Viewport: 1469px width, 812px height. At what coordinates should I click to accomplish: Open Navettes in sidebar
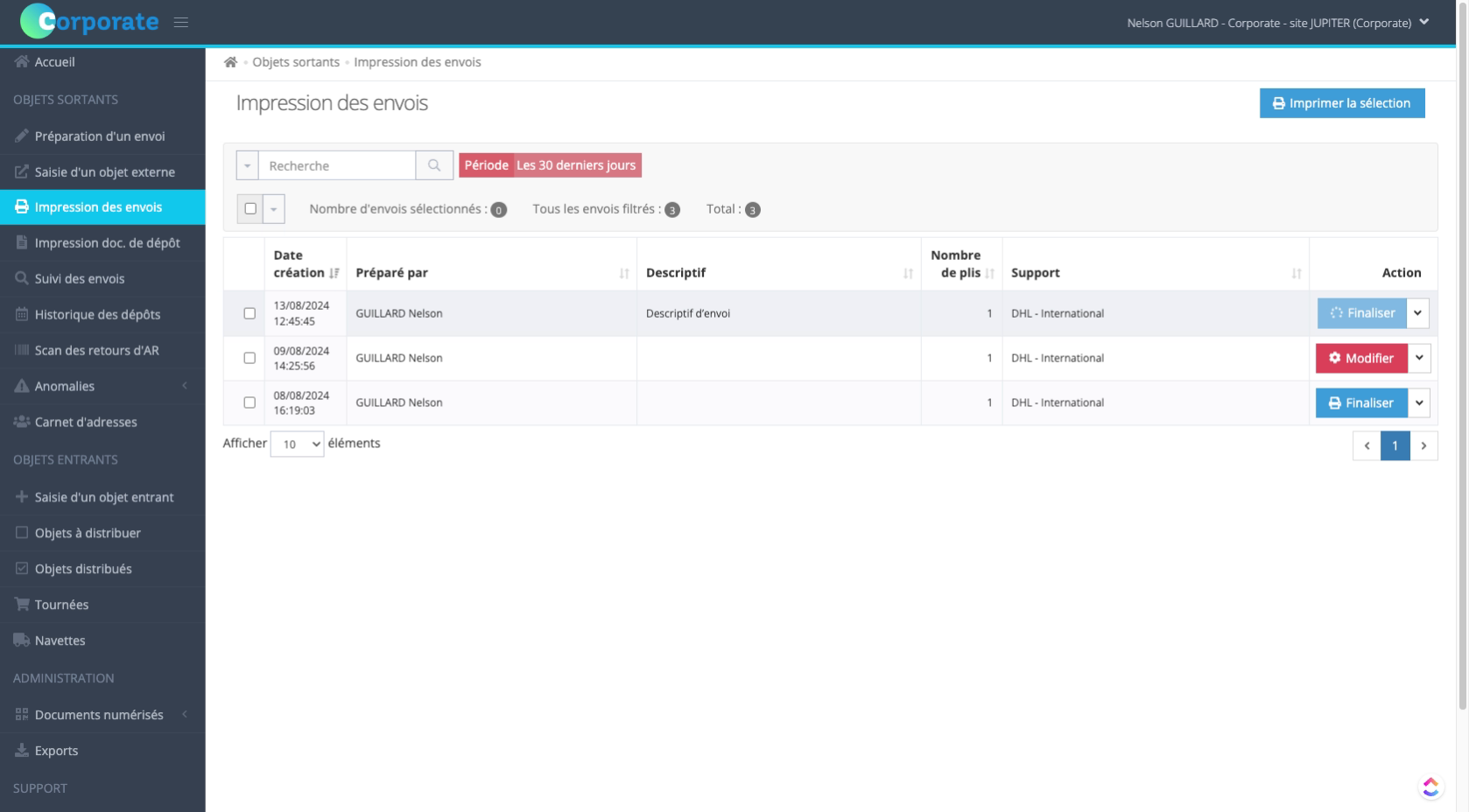(102, 640)
